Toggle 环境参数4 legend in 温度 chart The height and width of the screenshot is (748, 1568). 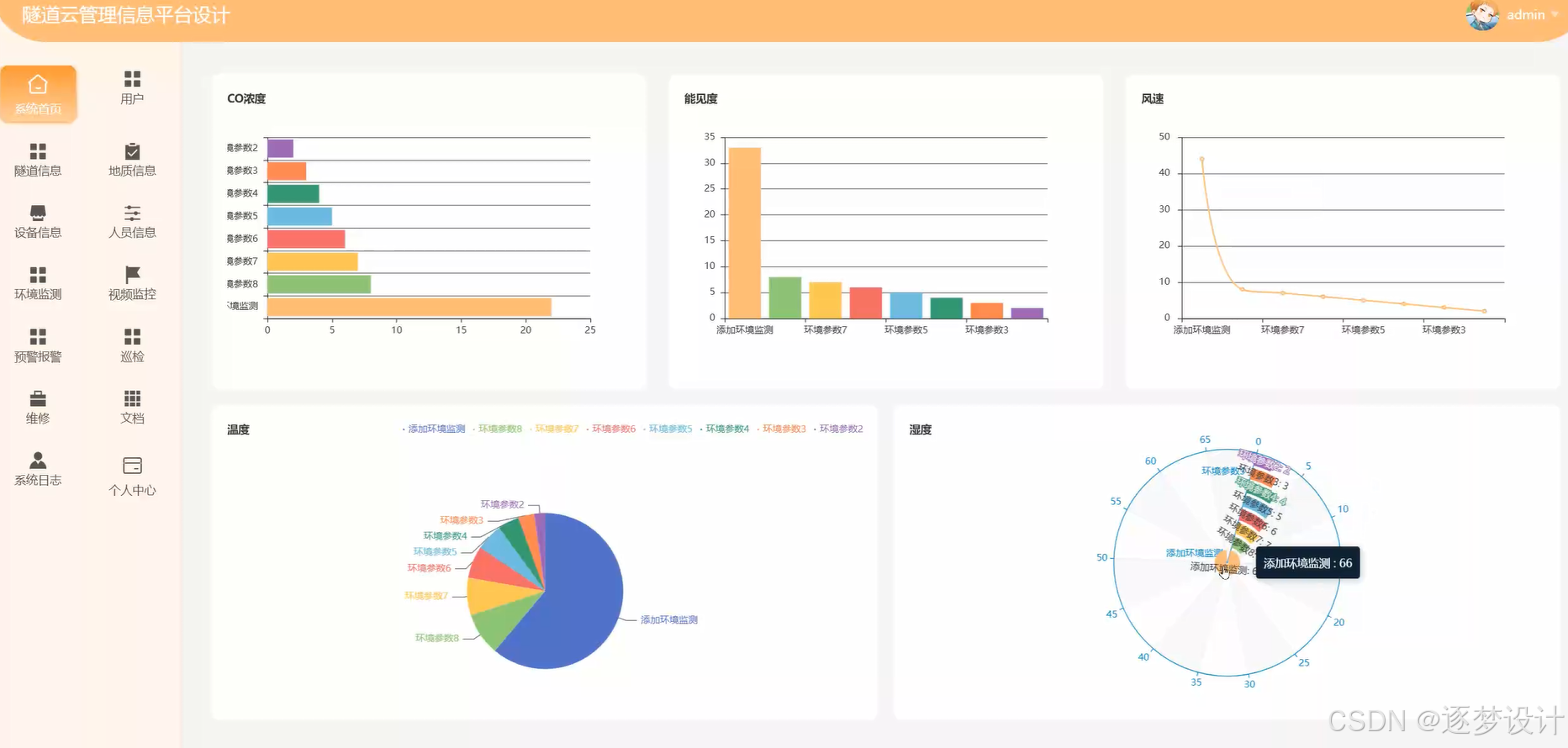pos(725,429)
